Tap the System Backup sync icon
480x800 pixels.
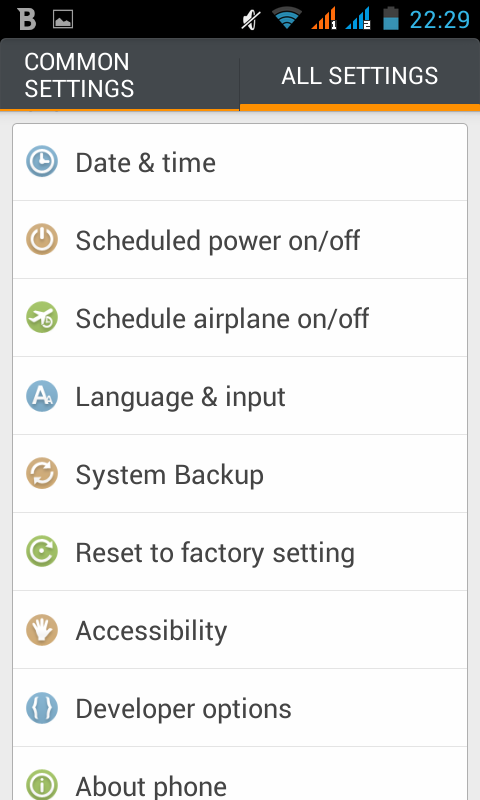click(x=42, y=473)
